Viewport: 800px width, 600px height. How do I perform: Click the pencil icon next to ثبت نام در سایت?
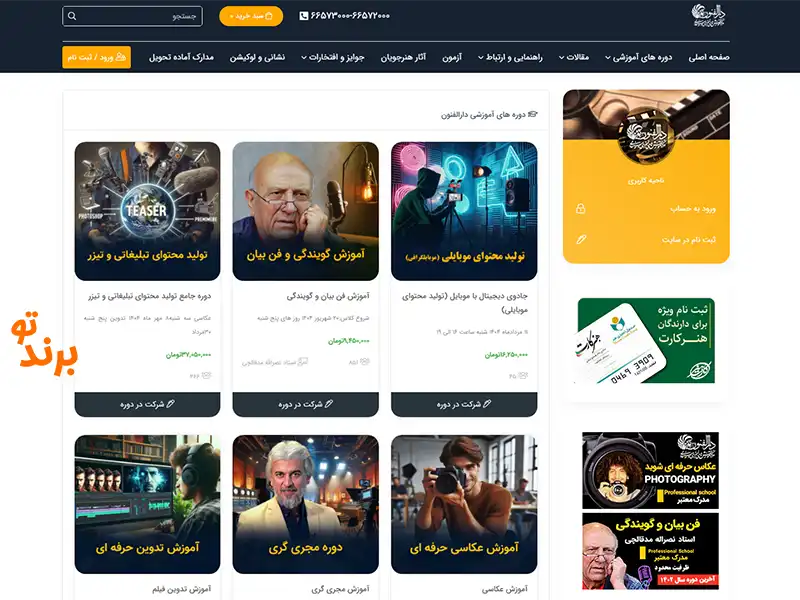pyautogui.click(x=581, y=239)
